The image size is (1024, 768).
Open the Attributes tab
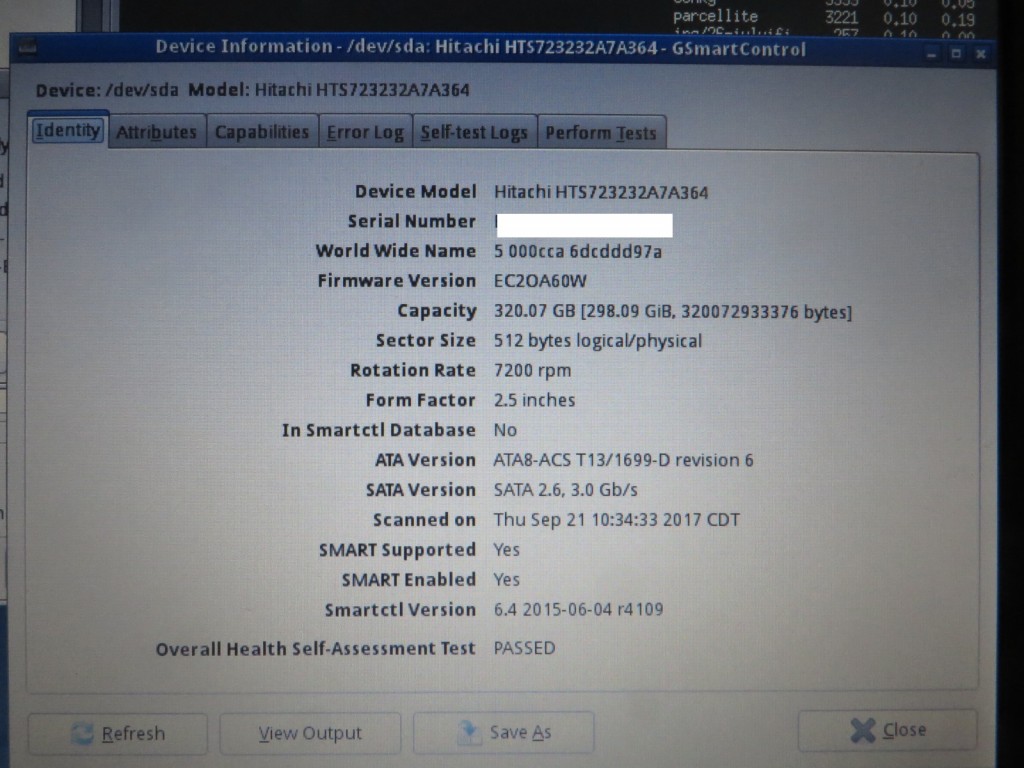[x=157, y=132]
